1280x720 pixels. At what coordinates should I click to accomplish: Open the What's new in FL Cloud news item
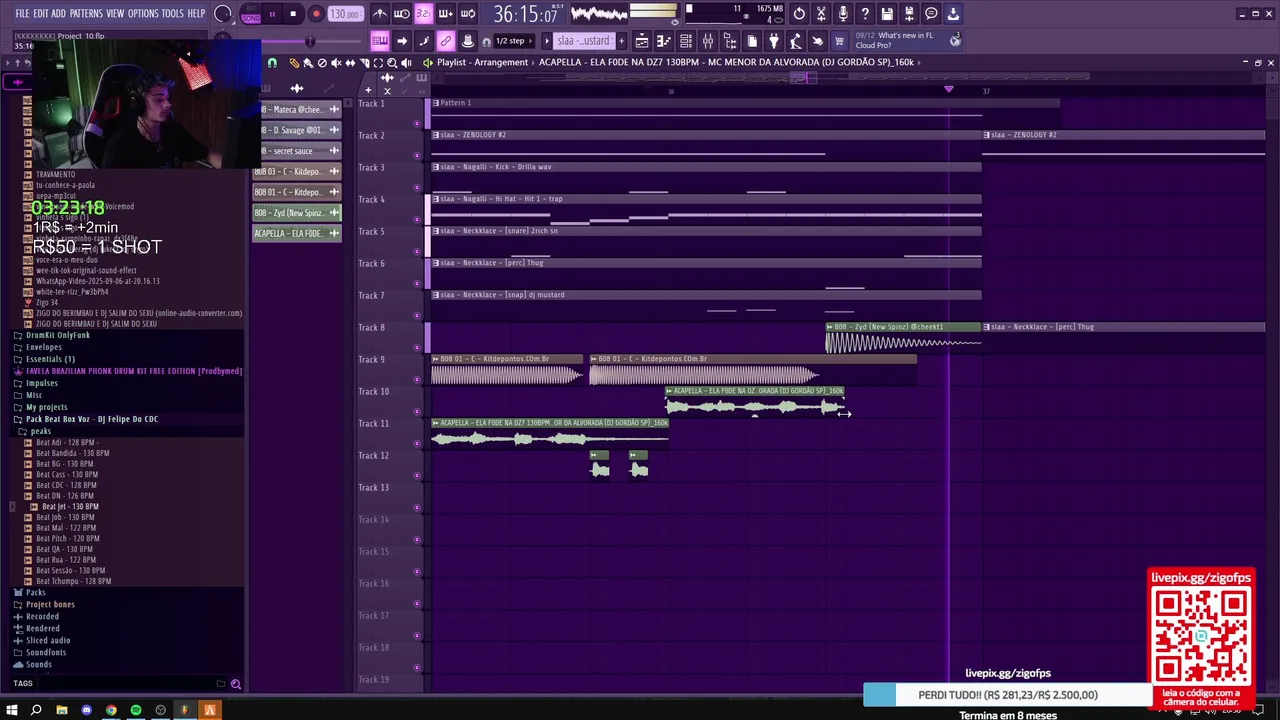click(908, 41)
